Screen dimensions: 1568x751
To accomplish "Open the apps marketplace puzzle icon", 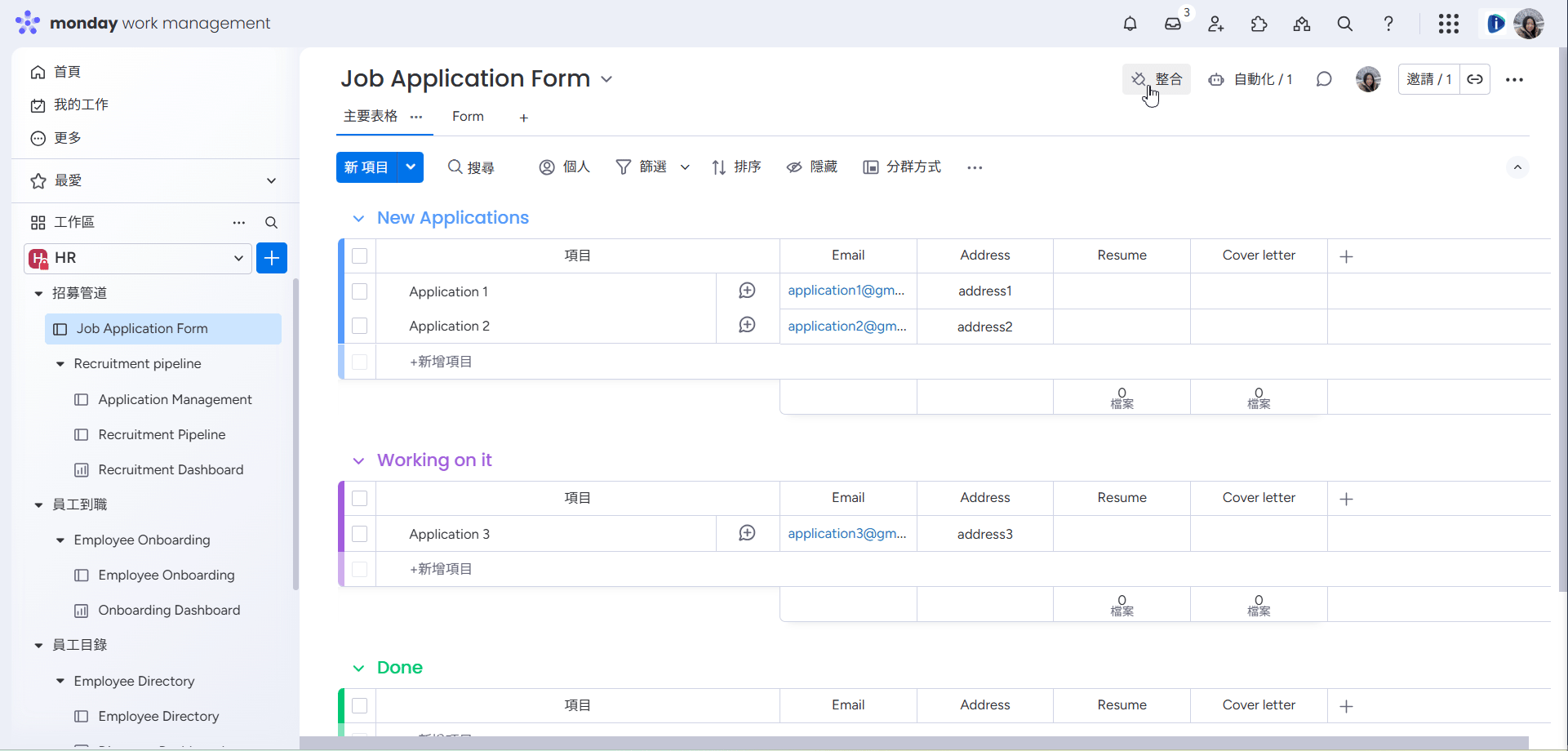I will 1259,24.
